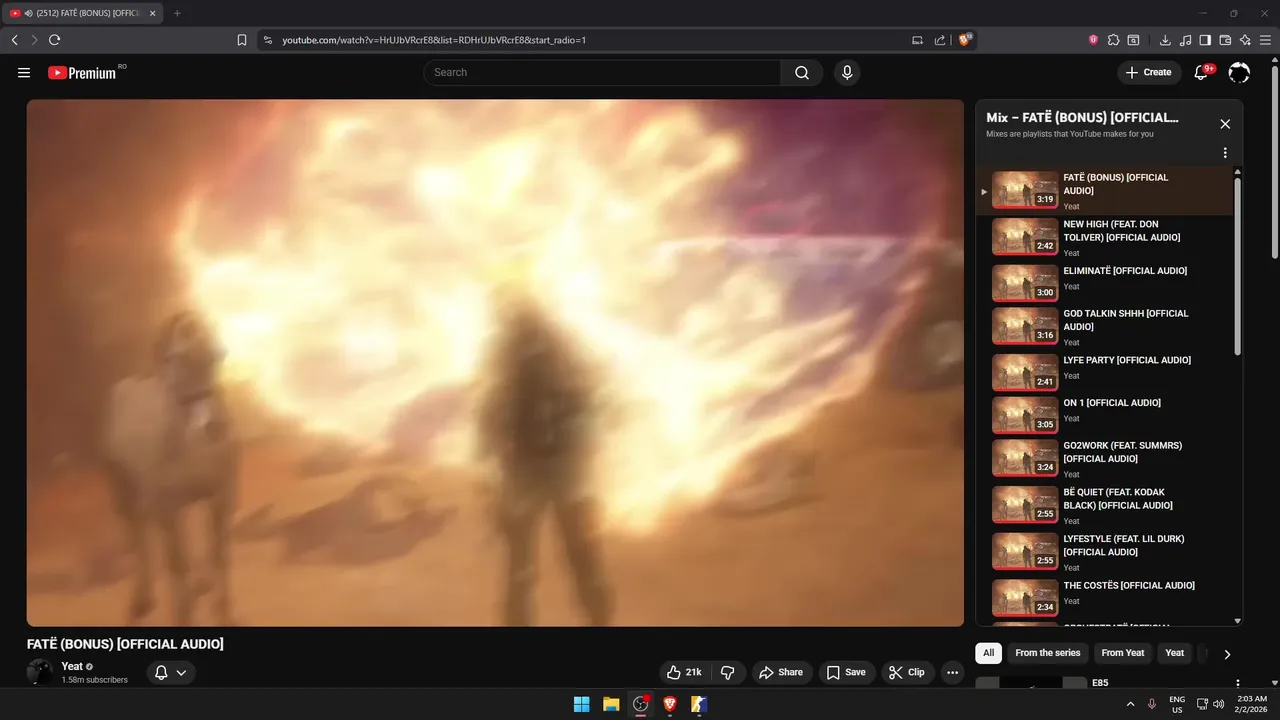Screen dimensions: 1280x720
Task: Open Windows Start menu
Action: [x=581, y=704]
